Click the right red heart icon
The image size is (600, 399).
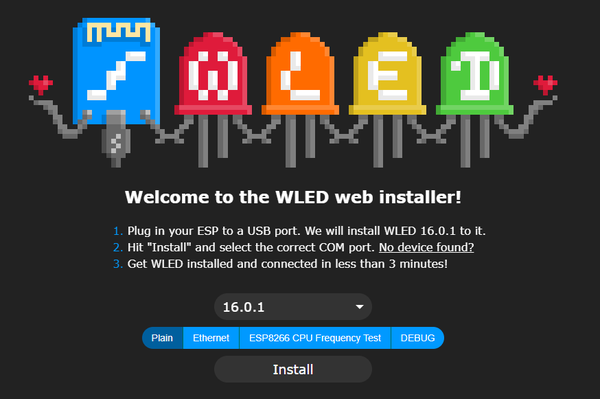click(545, 85)
